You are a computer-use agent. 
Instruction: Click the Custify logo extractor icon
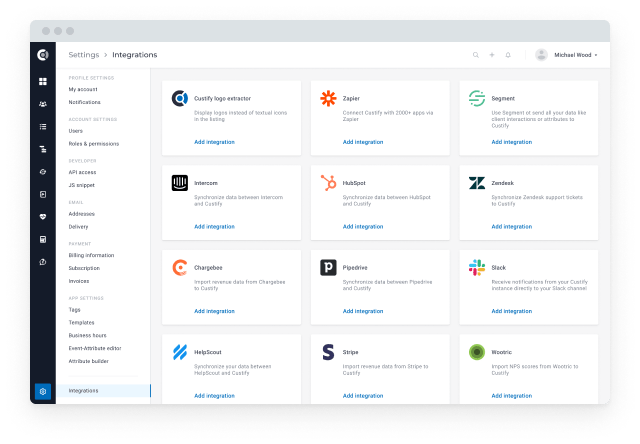pos(180,98)
